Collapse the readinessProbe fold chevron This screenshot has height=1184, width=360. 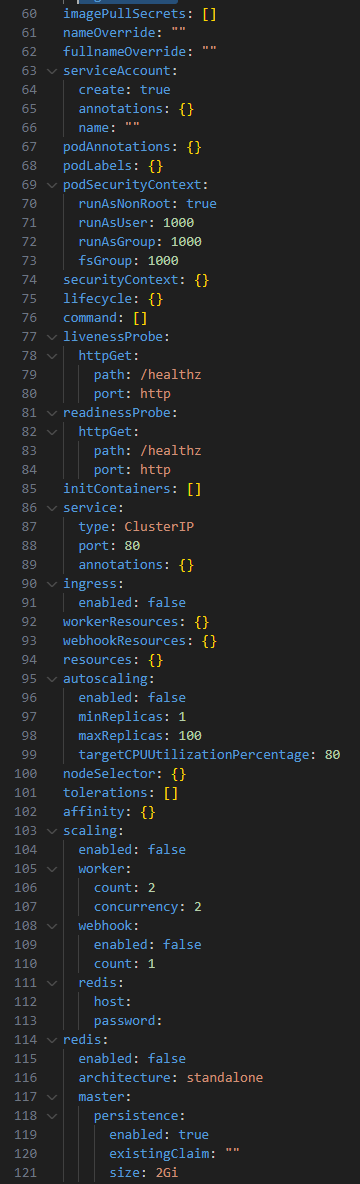click(x=51, y=412)
